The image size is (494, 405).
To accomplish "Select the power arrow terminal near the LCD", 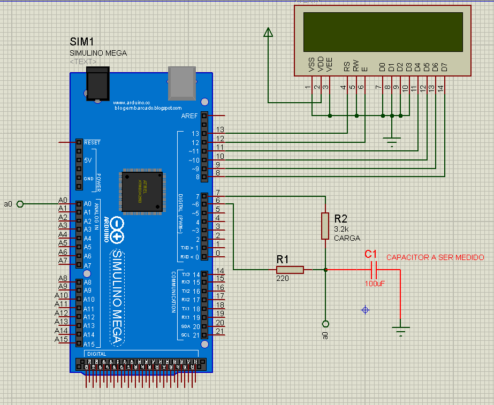I will [268, 32].
